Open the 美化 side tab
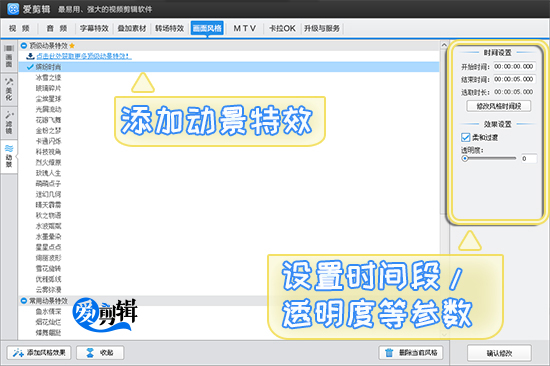This screenshot has height=366, width=550. tap(9, 89)
